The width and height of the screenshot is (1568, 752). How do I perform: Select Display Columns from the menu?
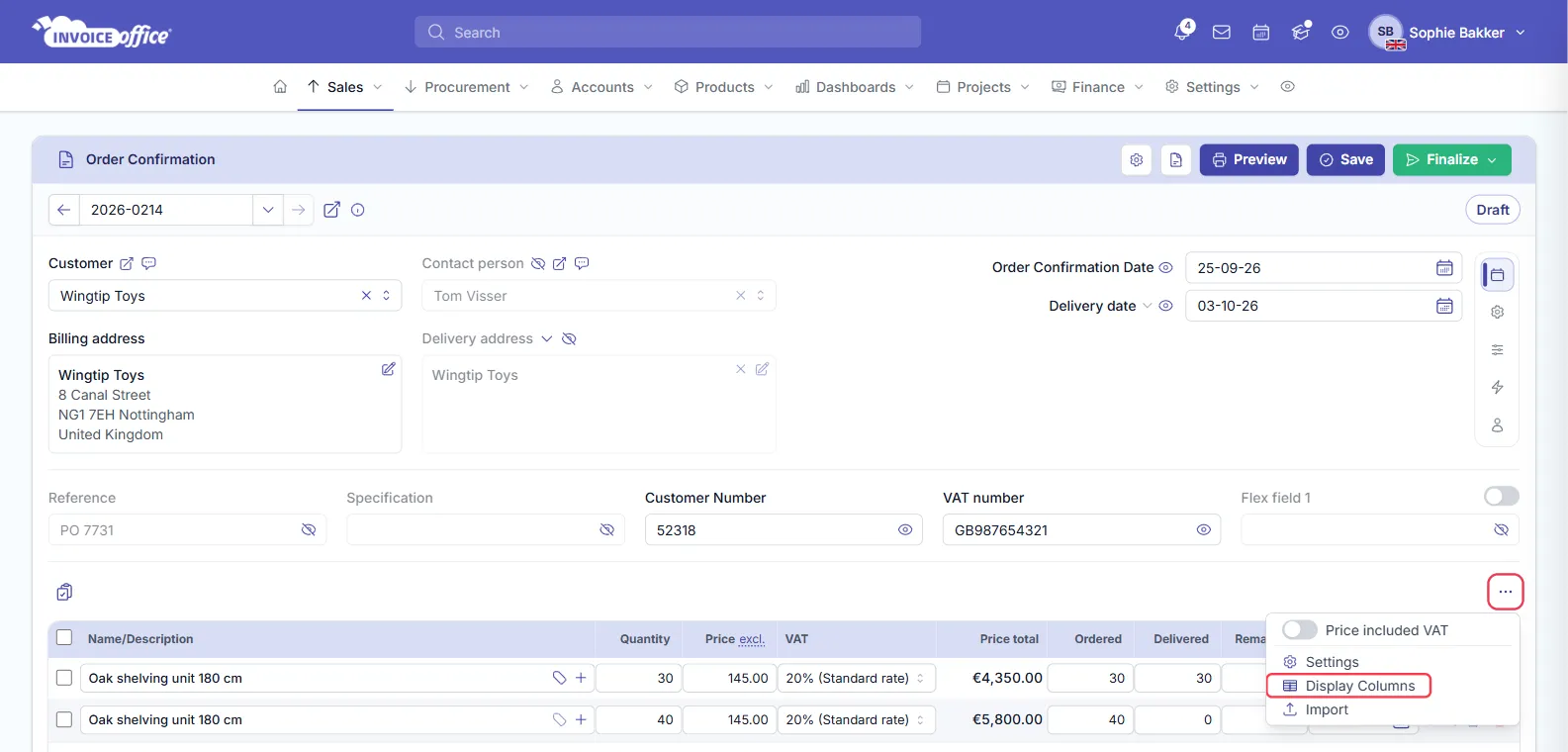tap(1348, 686)
